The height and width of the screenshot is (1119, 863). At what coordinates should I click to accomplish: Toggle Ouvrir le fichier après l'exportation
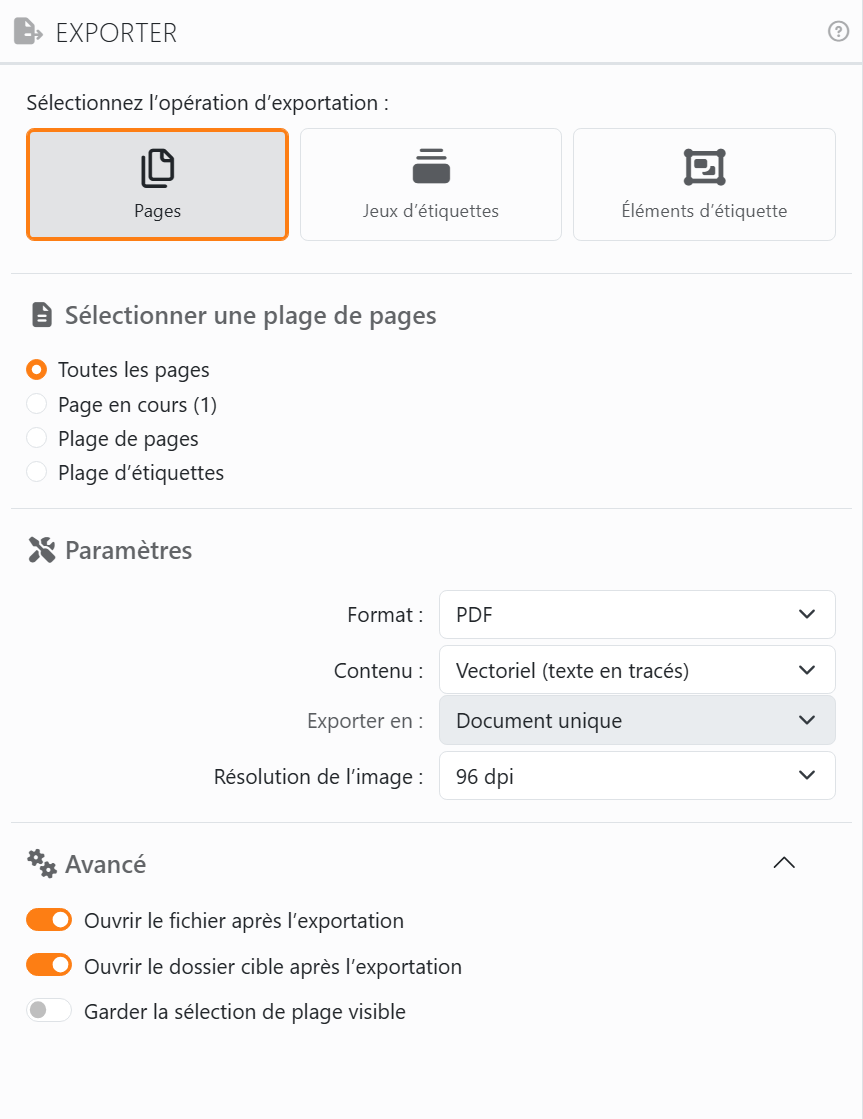click(49, 920)
